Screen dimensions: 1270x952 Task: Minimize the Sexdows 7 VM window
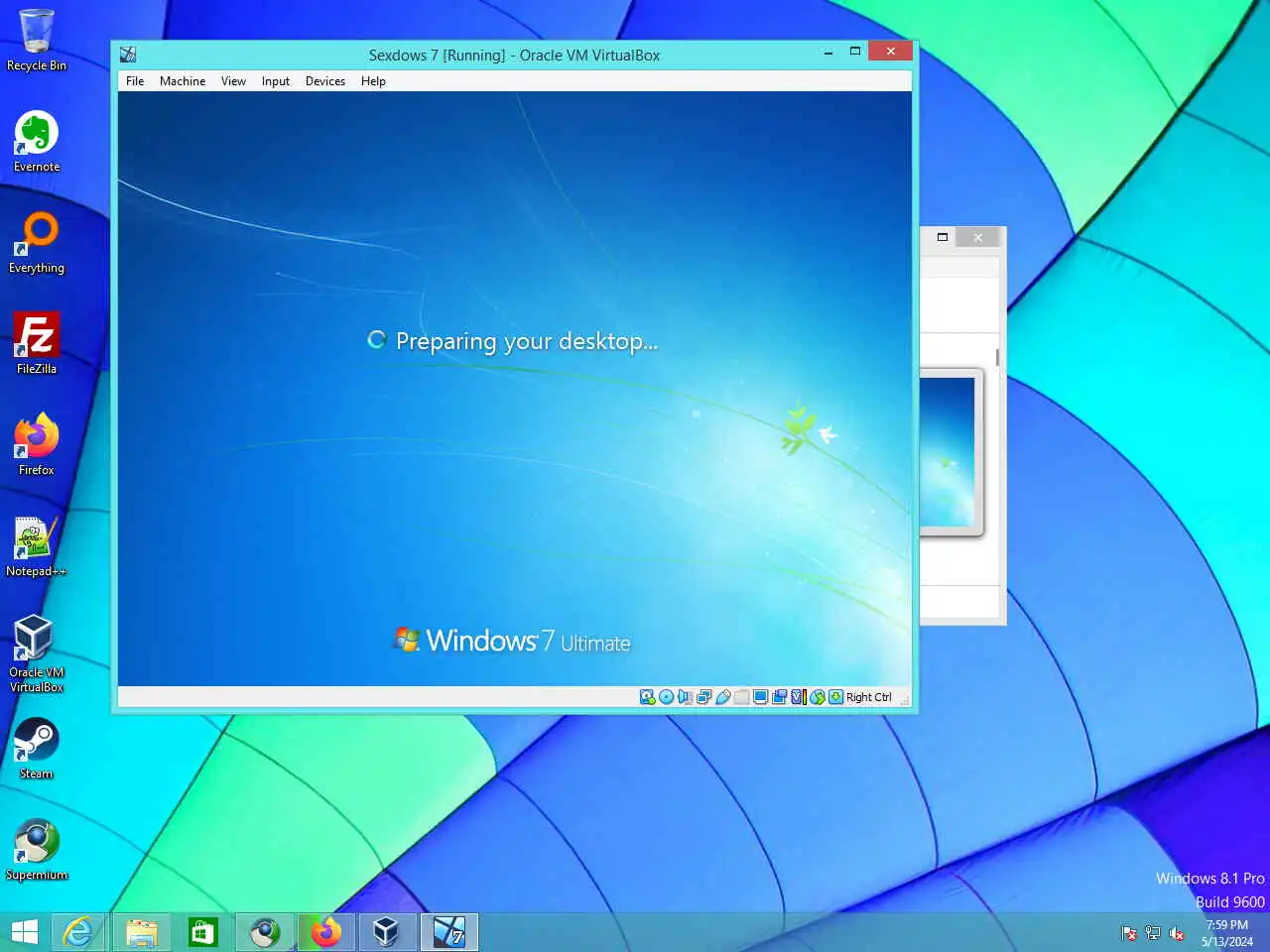point(828,52)
